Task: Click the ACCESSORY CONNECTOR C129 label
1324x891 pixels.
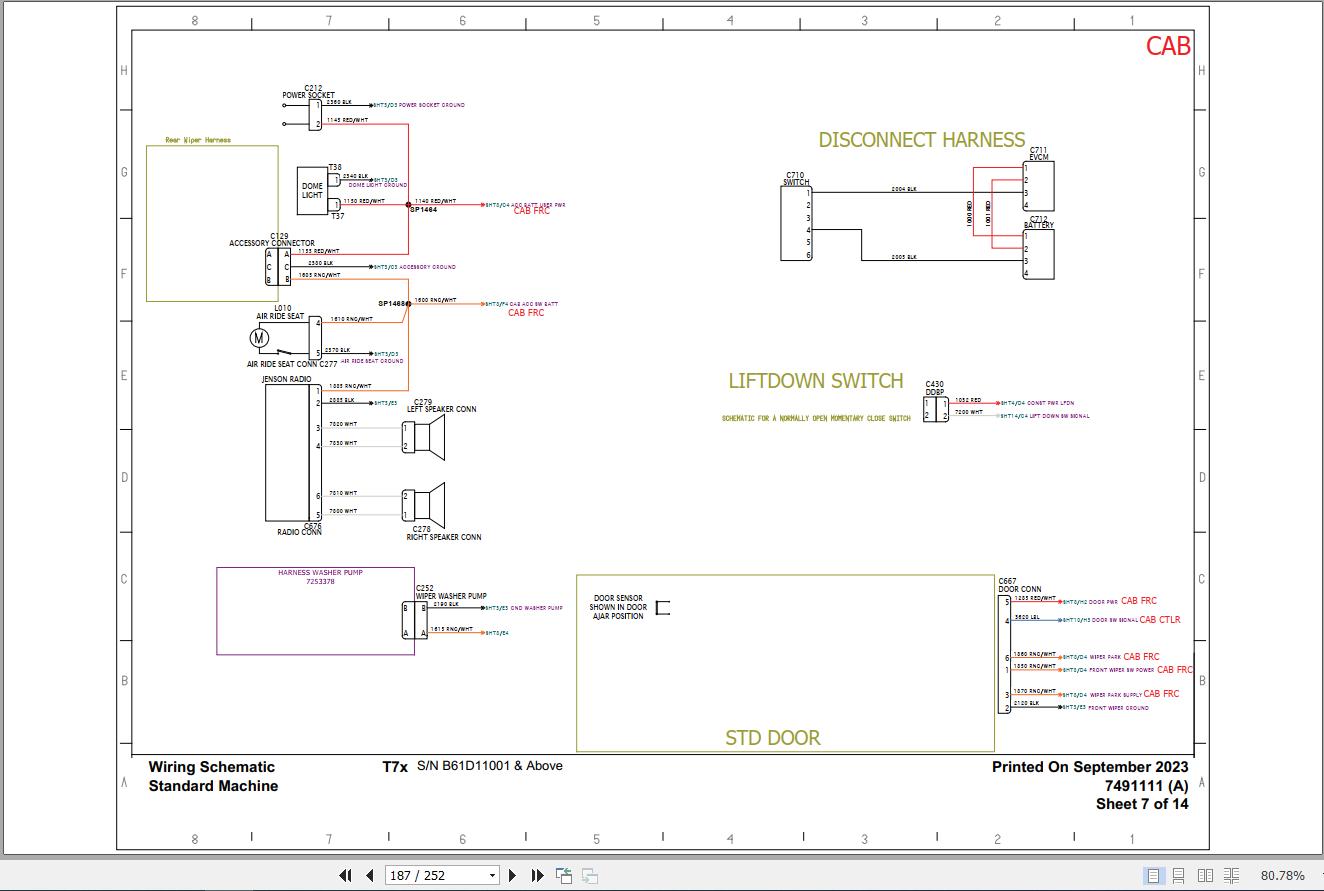Action: point(272,240)
